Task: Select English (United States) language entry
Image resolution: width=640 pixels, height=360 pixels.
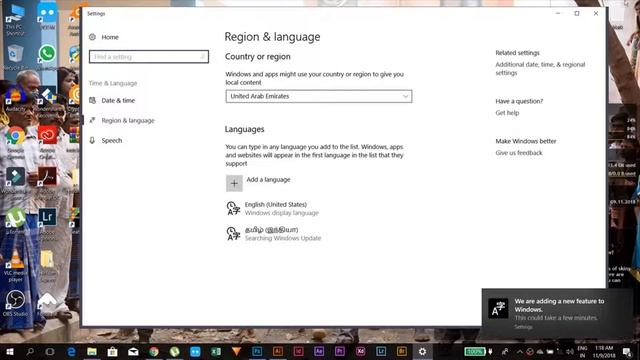Action: 273,209
